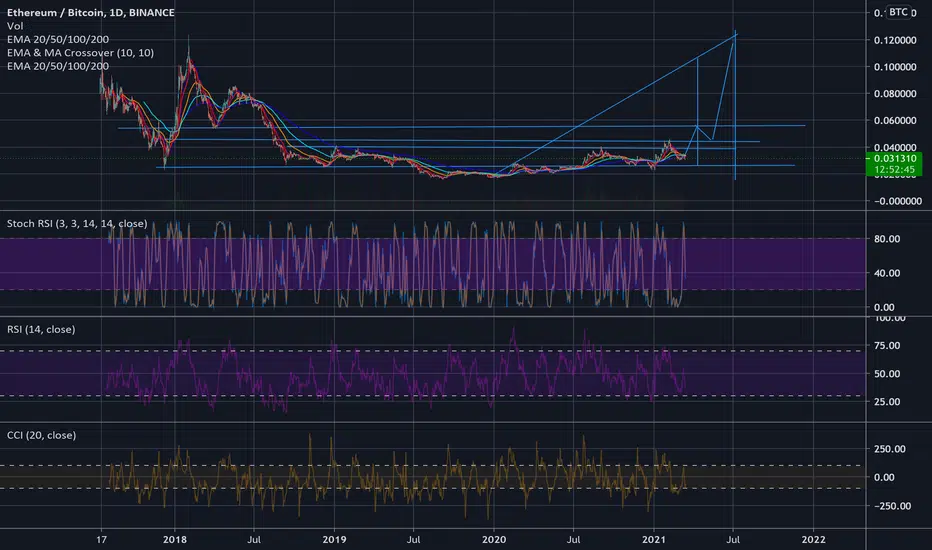Click the 0.080000 price axis label
Image resolution: width=932 pixels, height=550 pixels.
point(895,94)
